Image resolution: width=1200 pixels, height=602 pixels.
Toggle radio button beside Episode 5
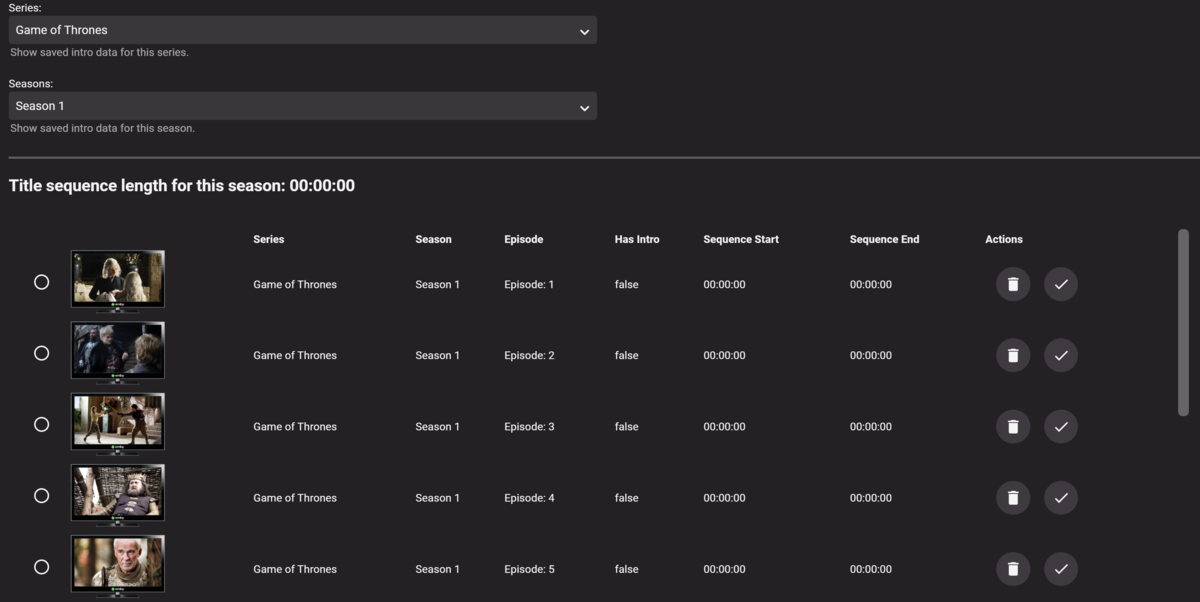click(41, 567)
